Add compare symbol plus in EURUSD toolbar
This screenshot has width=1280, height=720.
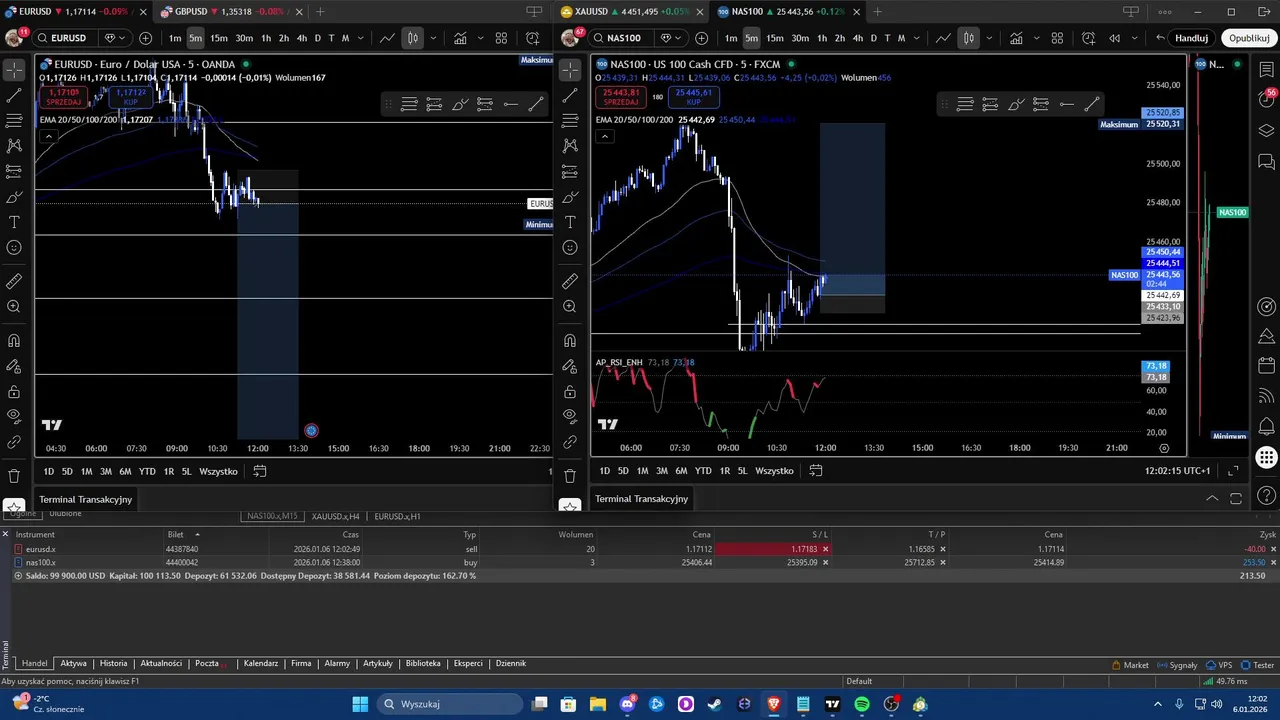[x=146, y=38]
